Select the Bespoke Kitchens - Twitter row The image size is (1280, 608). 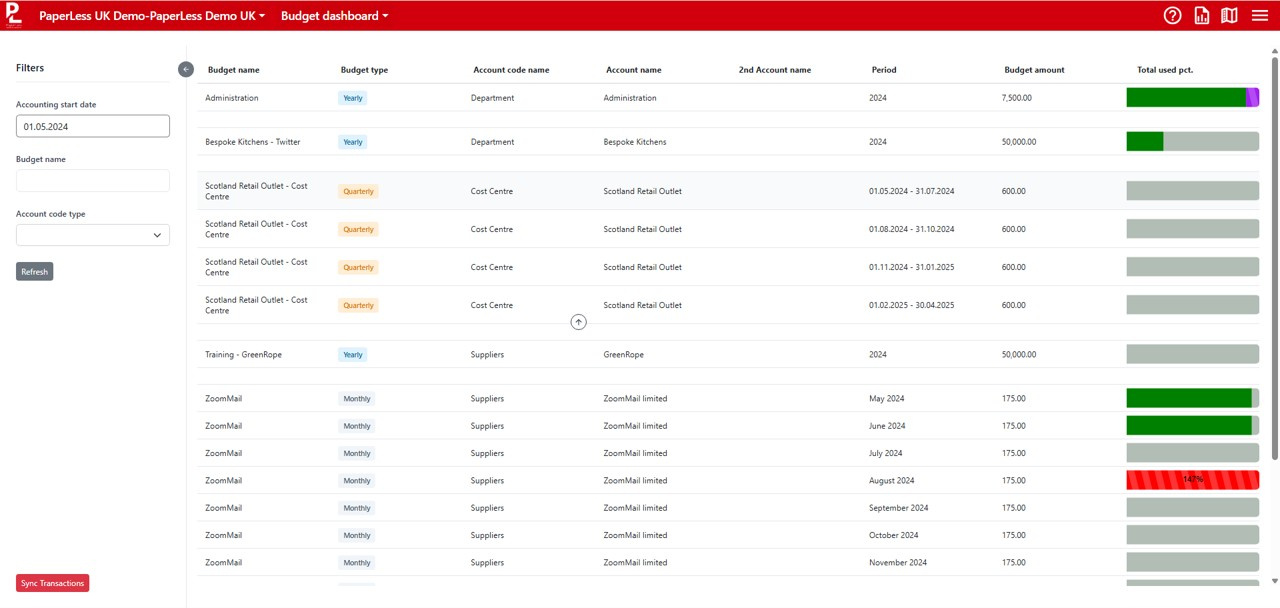[252, 142]
